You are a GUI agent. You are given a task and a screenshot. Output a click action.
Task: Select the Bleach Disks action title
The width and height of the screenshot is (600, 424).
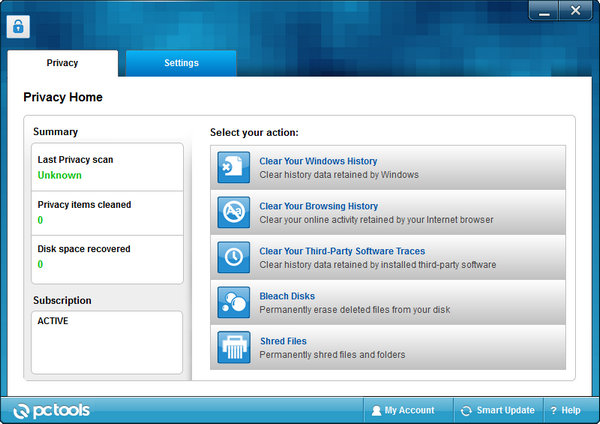[287, 296]
